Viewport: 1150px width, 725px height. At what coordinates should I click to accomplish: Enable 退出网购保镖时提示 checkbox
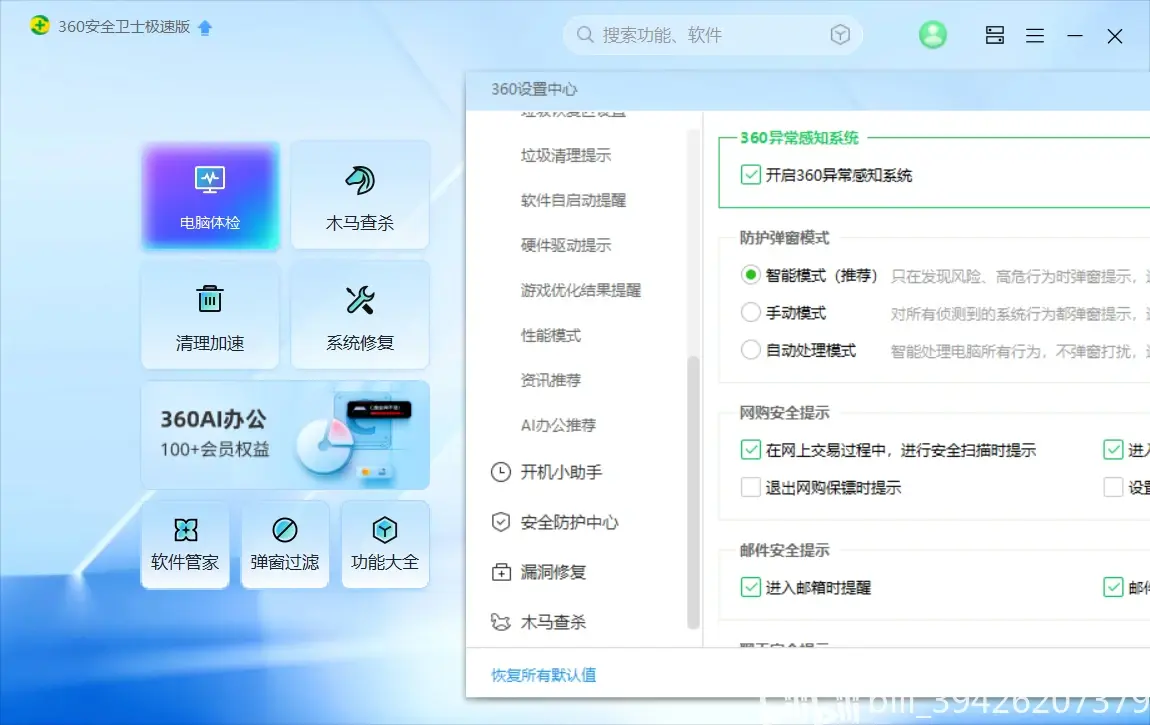click(x=750, y=487)
